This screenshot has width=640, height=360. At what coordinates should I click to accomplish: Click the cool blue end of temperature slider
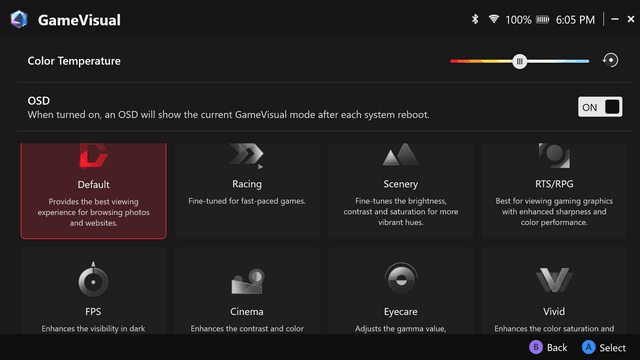tap(584, 61)
